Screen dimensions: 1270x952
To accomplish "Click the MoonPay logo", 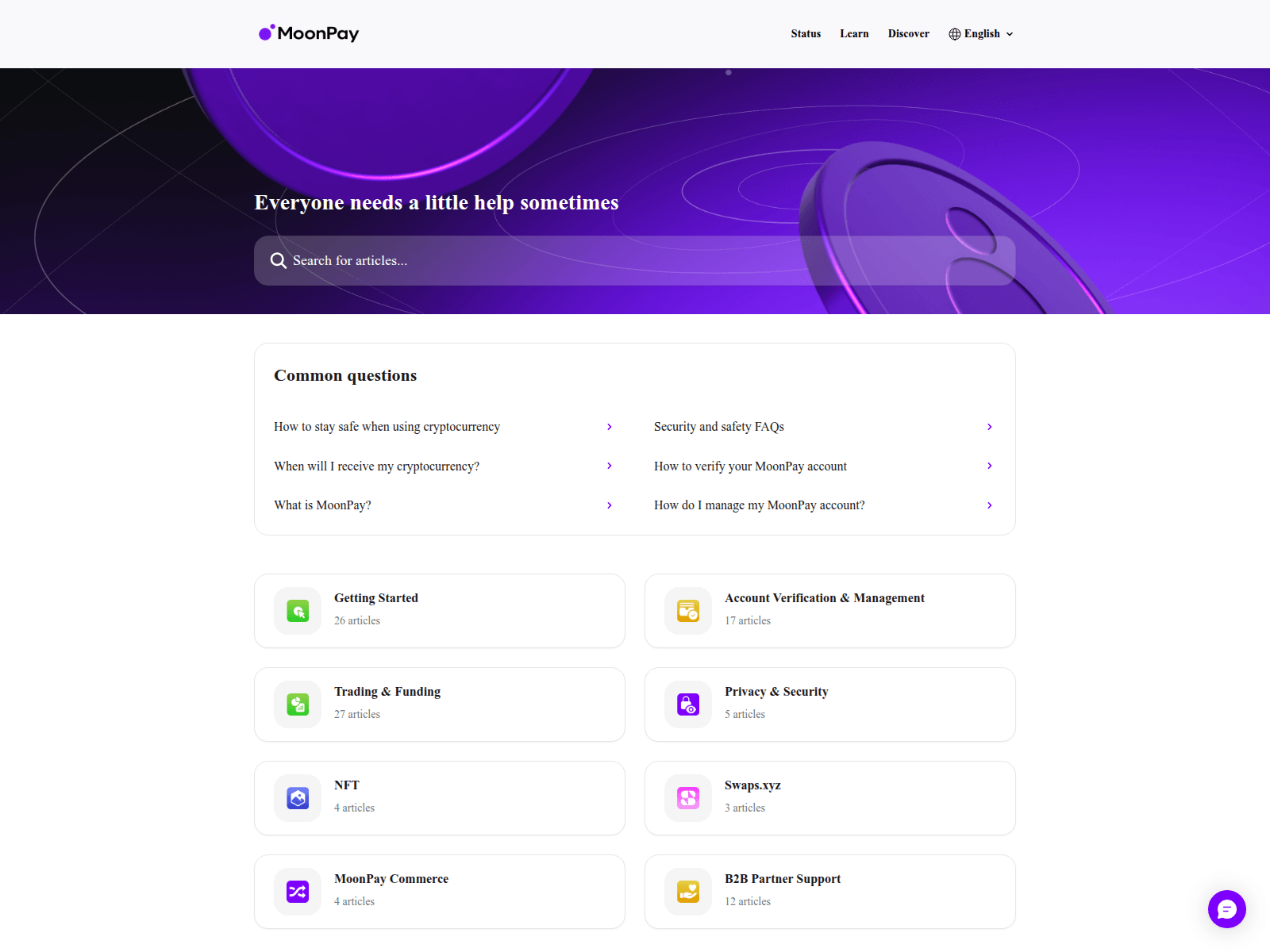I will pos(309,33).
